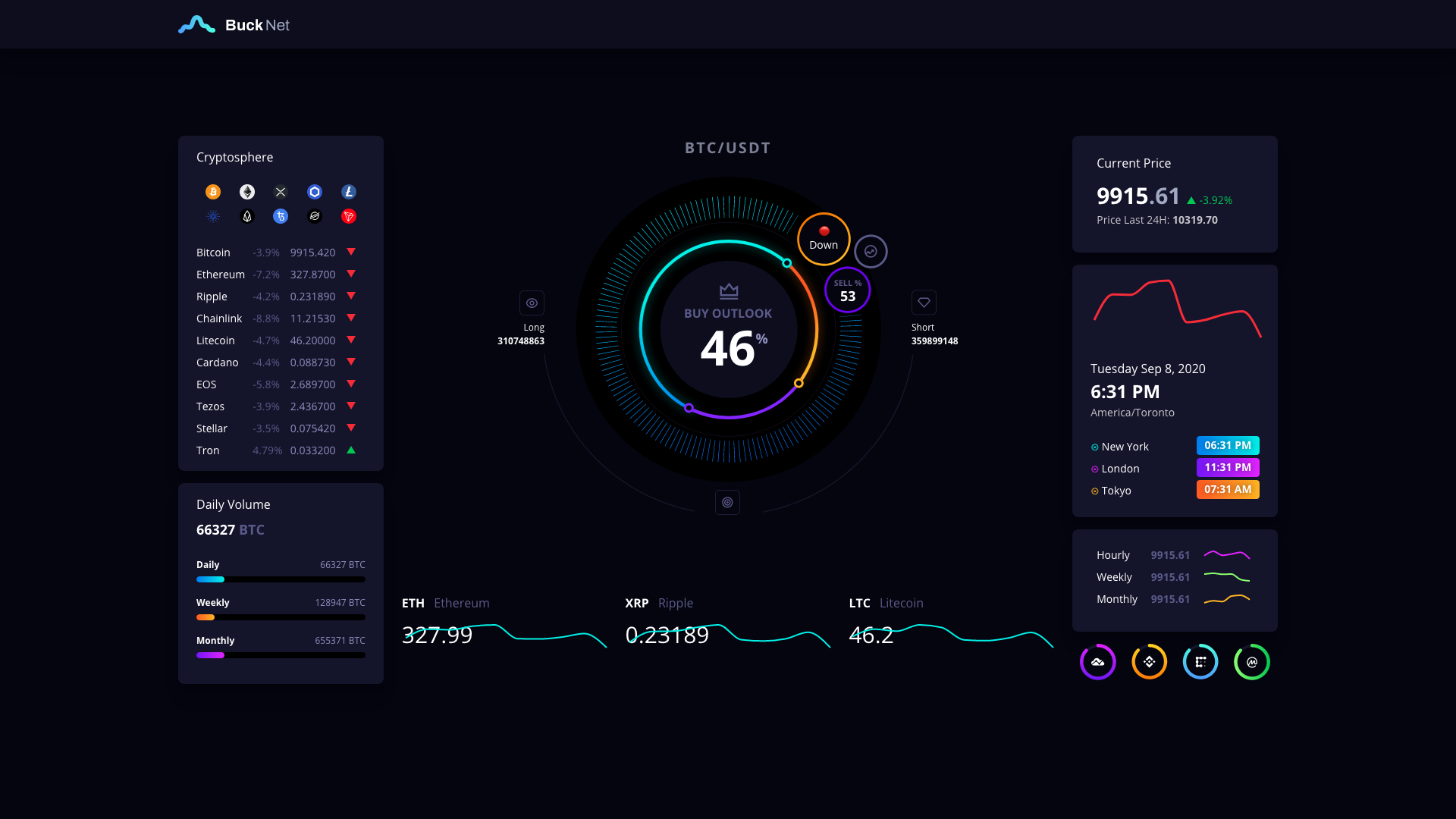Viewport: 1456px width, 819px height.
Task: Select the settings gear icon bottom center gauge
Action: (x=728, y=502)
